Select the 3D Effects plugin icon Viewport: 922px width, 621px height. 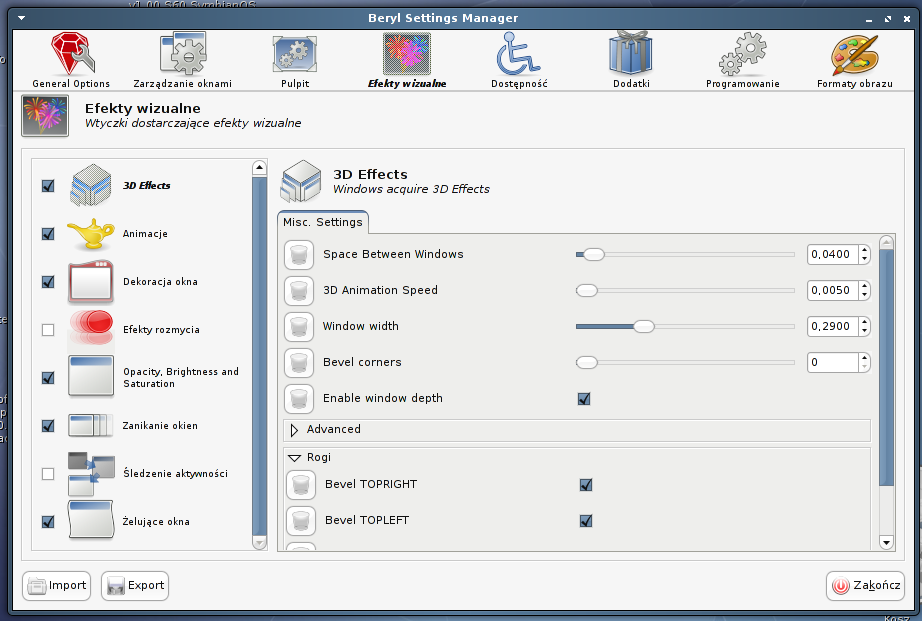pyautogui.click(x=91, y=185)
